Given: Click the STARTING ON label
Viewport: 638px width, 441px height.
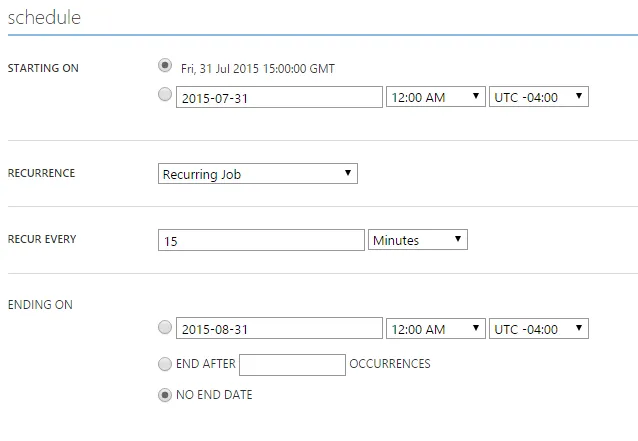Looking at the screenshot, I should 43,68.
